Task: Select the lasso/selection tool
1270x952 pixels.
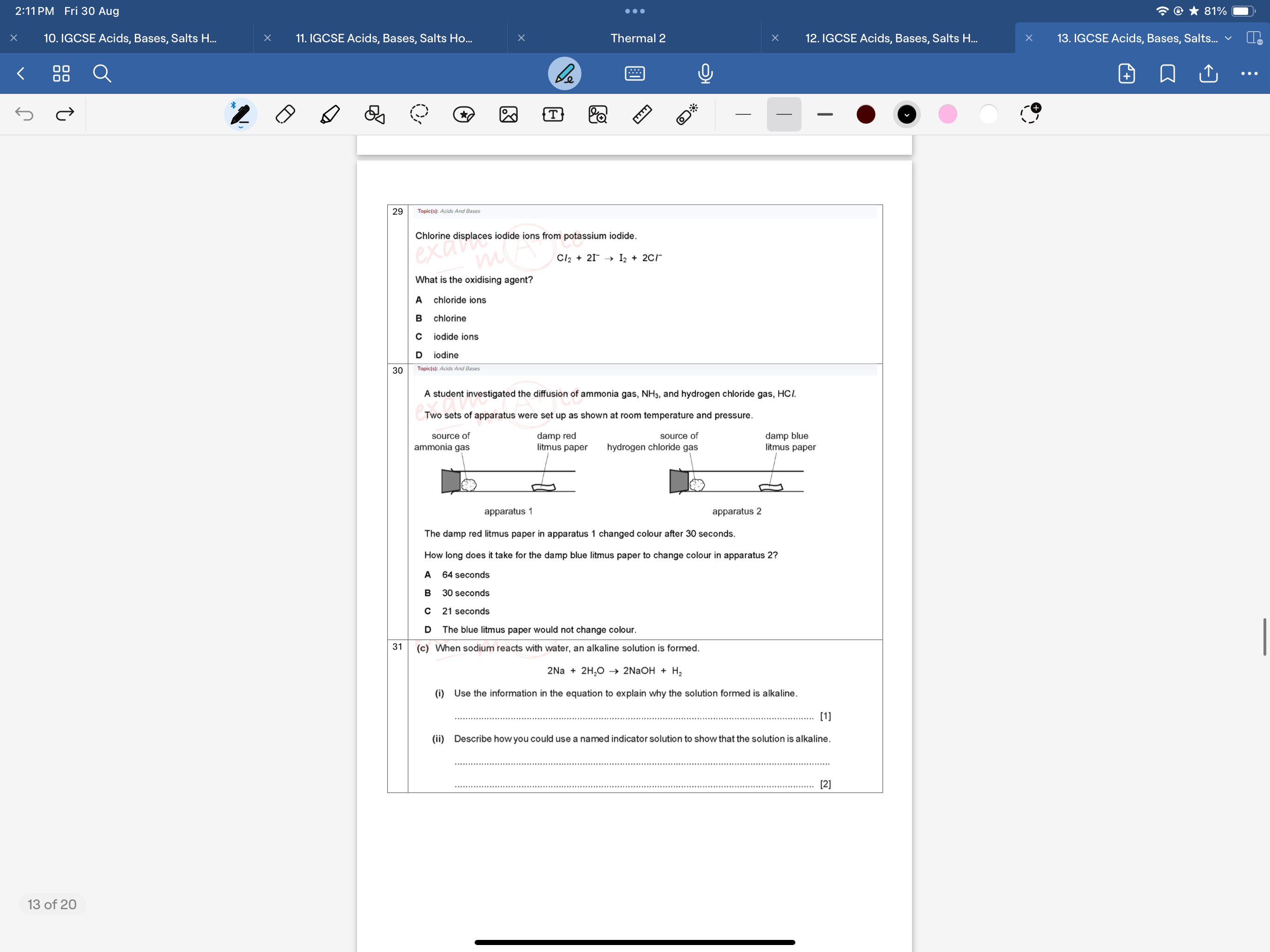Action: click(418, 114)
